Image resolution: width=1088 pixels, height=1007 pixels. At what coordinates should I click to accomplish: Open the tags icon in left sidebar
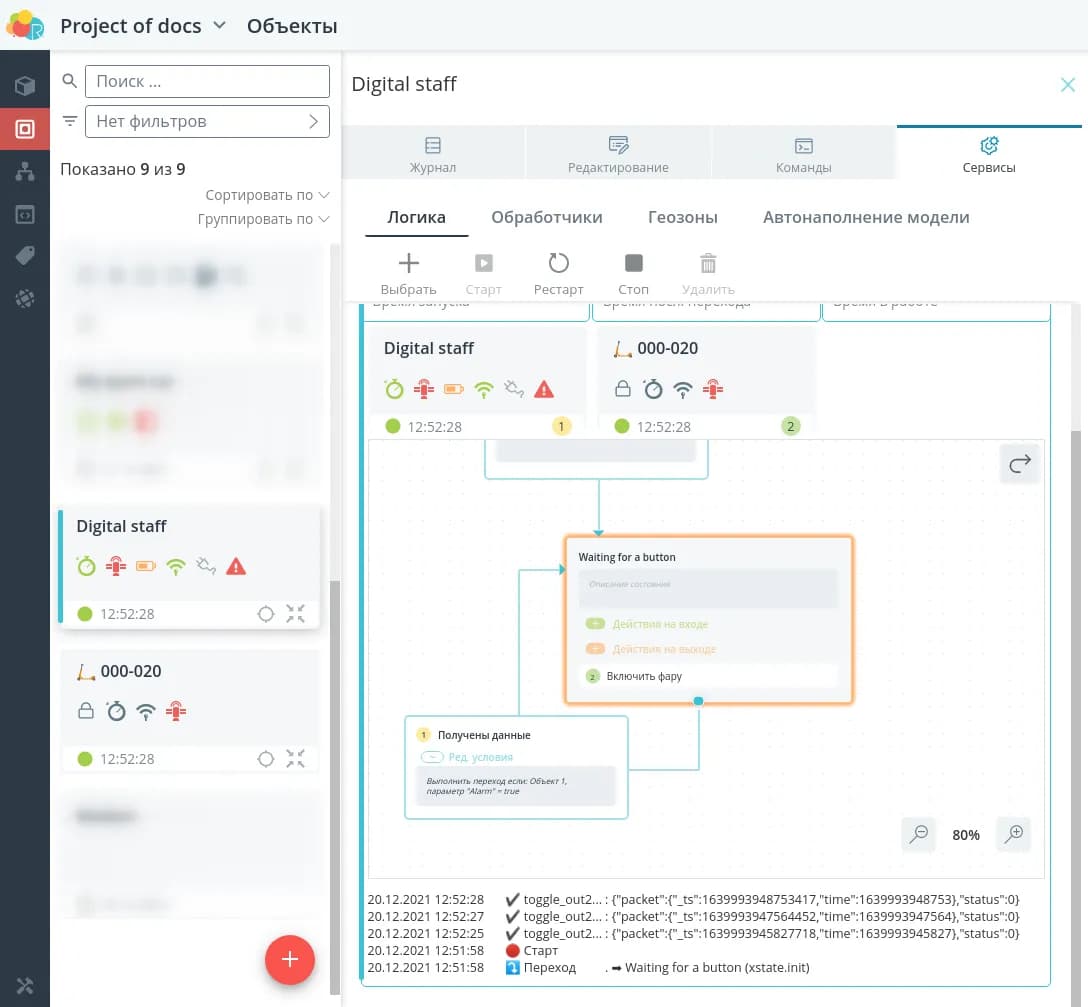tap(25, 256)
